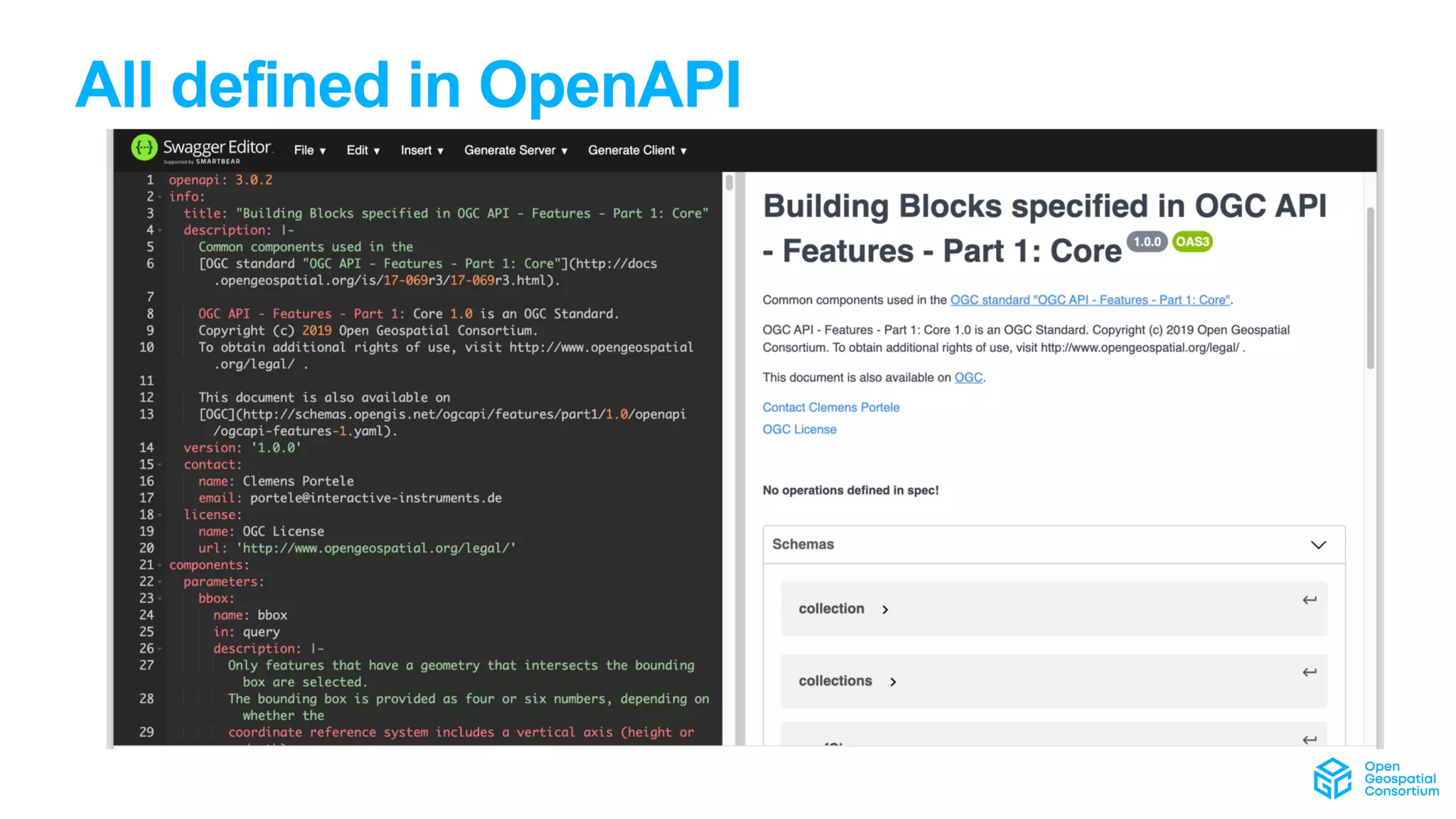This screenshot has height=819, width=1456.
Task: Fold the license block at line 18
Action: tap(160, 515)
